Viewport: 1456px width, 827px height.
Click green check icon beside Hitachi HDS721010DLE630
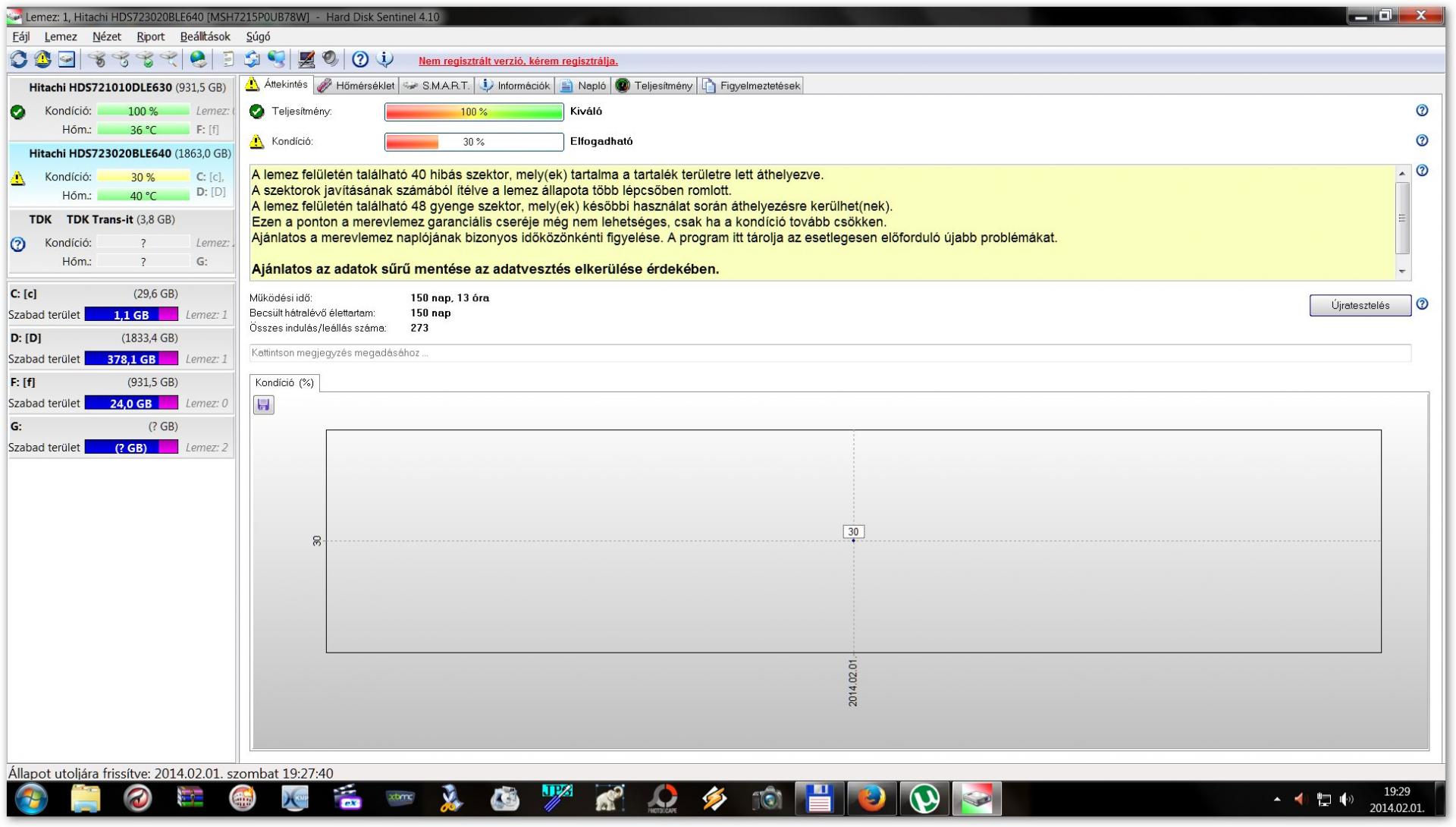[x=18, y=112]
